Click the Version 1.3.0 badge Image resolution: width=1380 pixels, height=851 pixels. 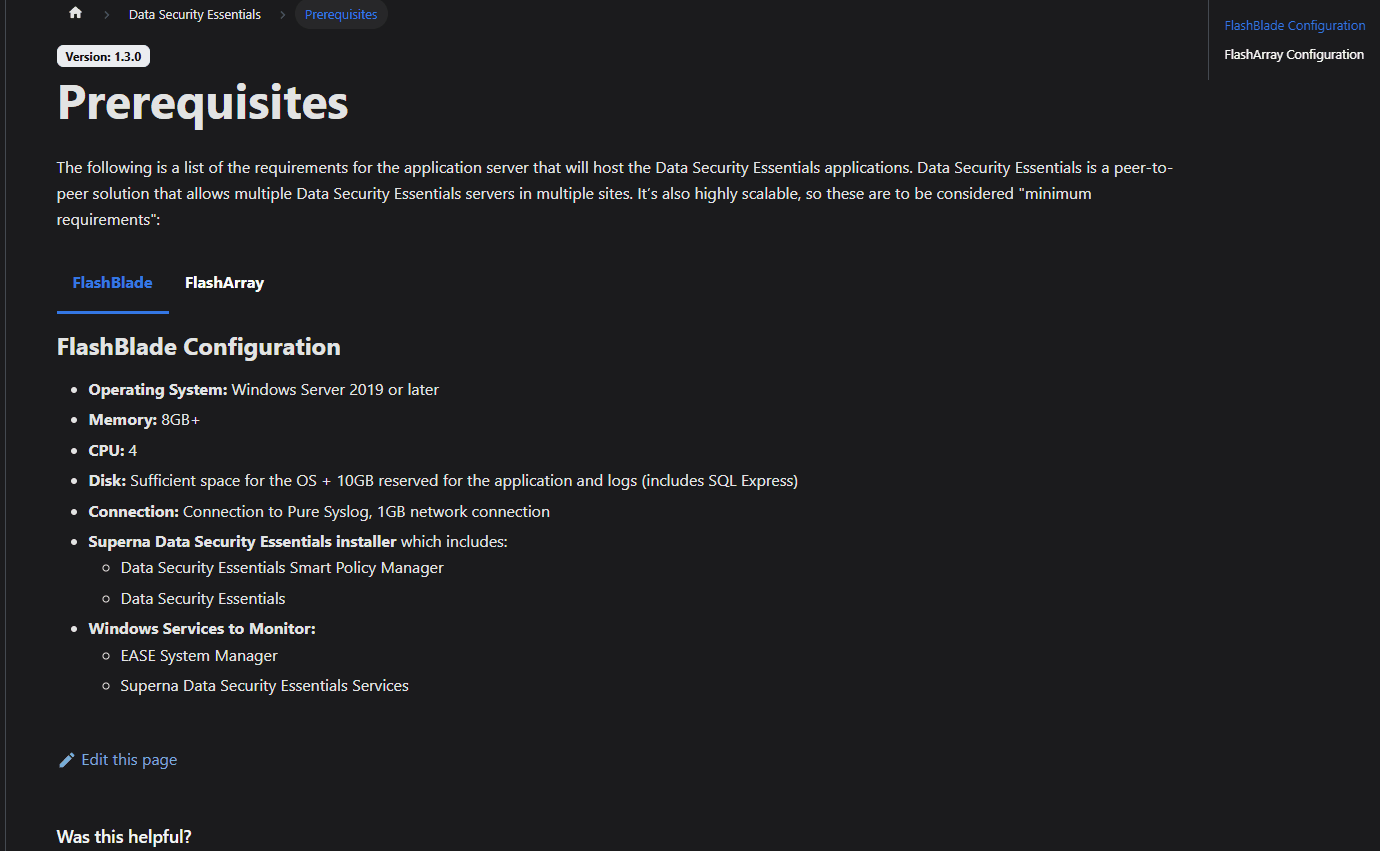(x=103, y=57)
